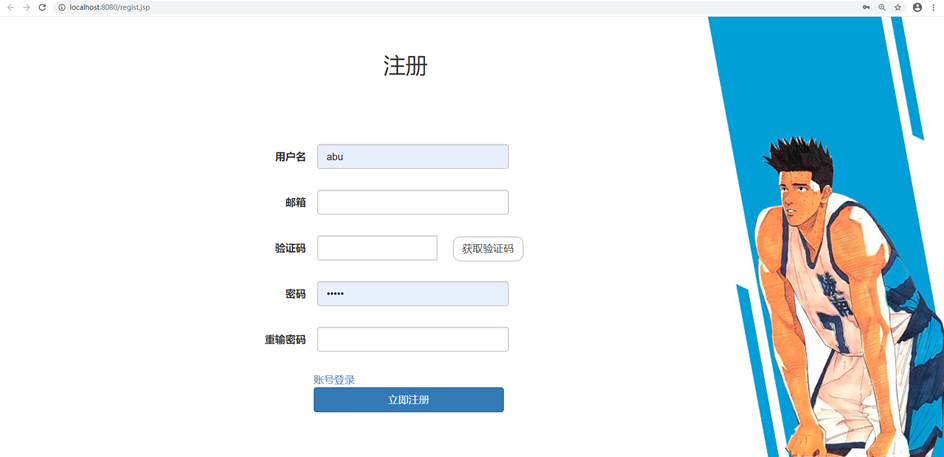Image resolution: width=944 pixels, height=457 pixels.
Task: Click the 密码 label text
Action: (295, 294)
